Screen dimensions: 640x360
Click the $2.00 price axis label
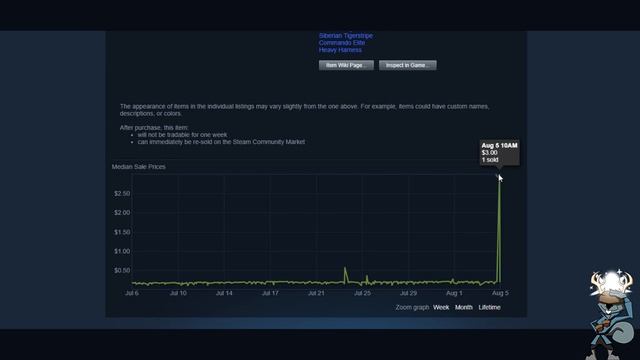coord(122,213)
